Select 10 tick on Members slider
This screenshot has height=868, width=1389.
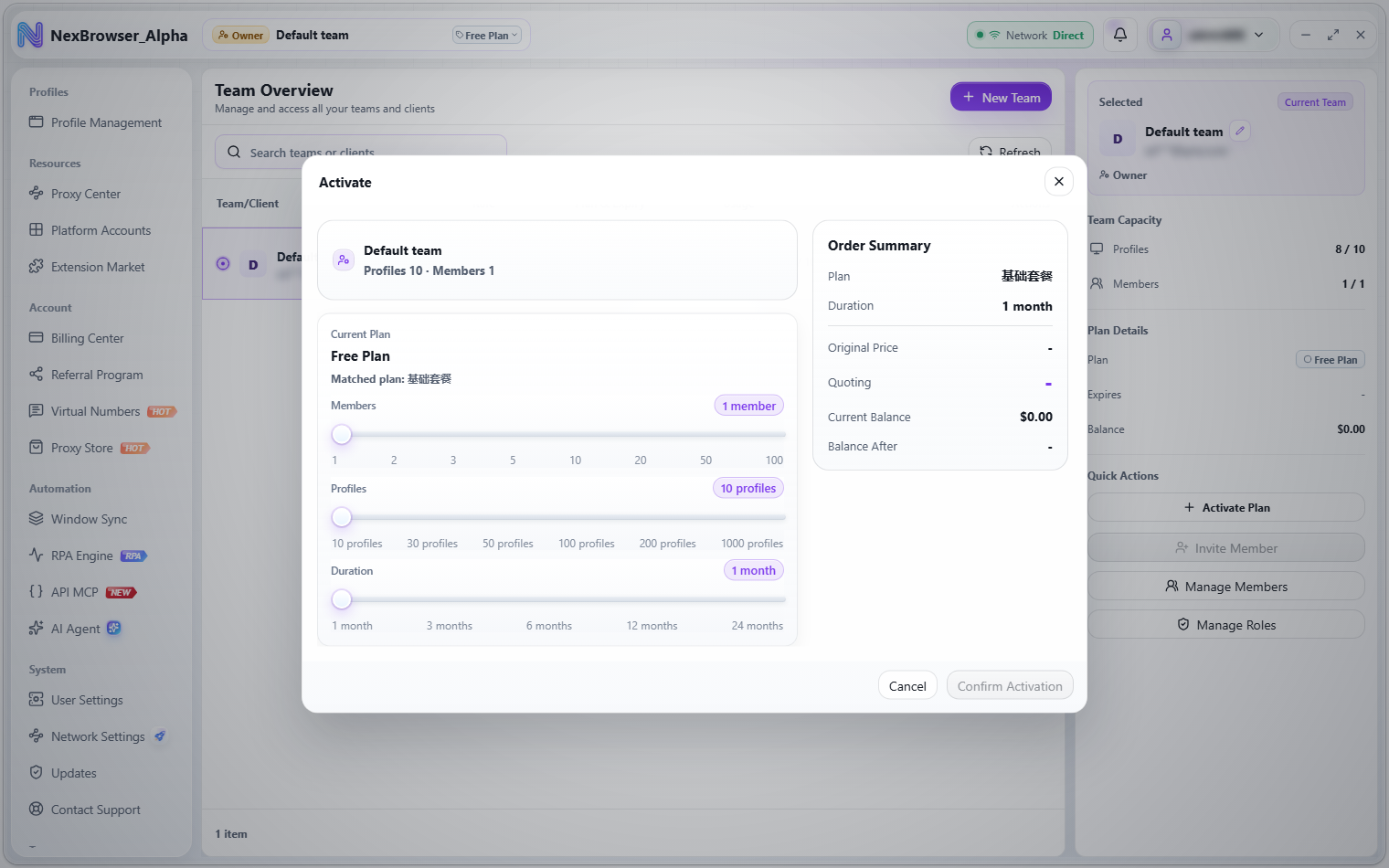(576, 460)
